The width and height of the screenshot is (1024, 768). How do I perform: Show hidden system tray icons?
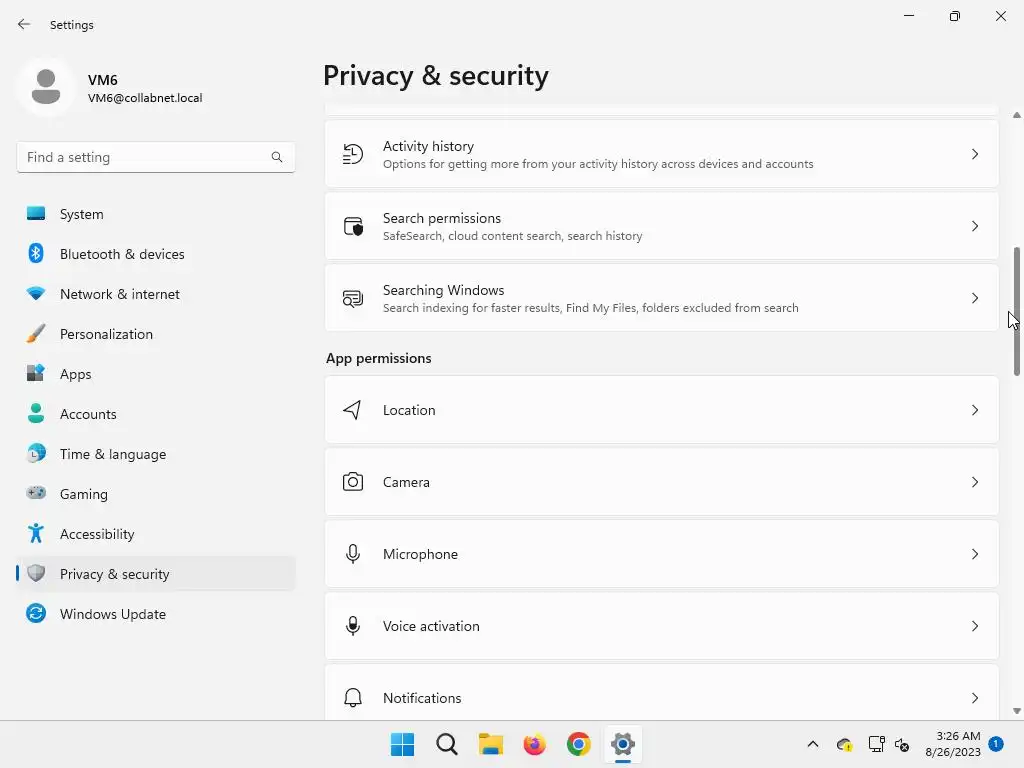point(813,744)
